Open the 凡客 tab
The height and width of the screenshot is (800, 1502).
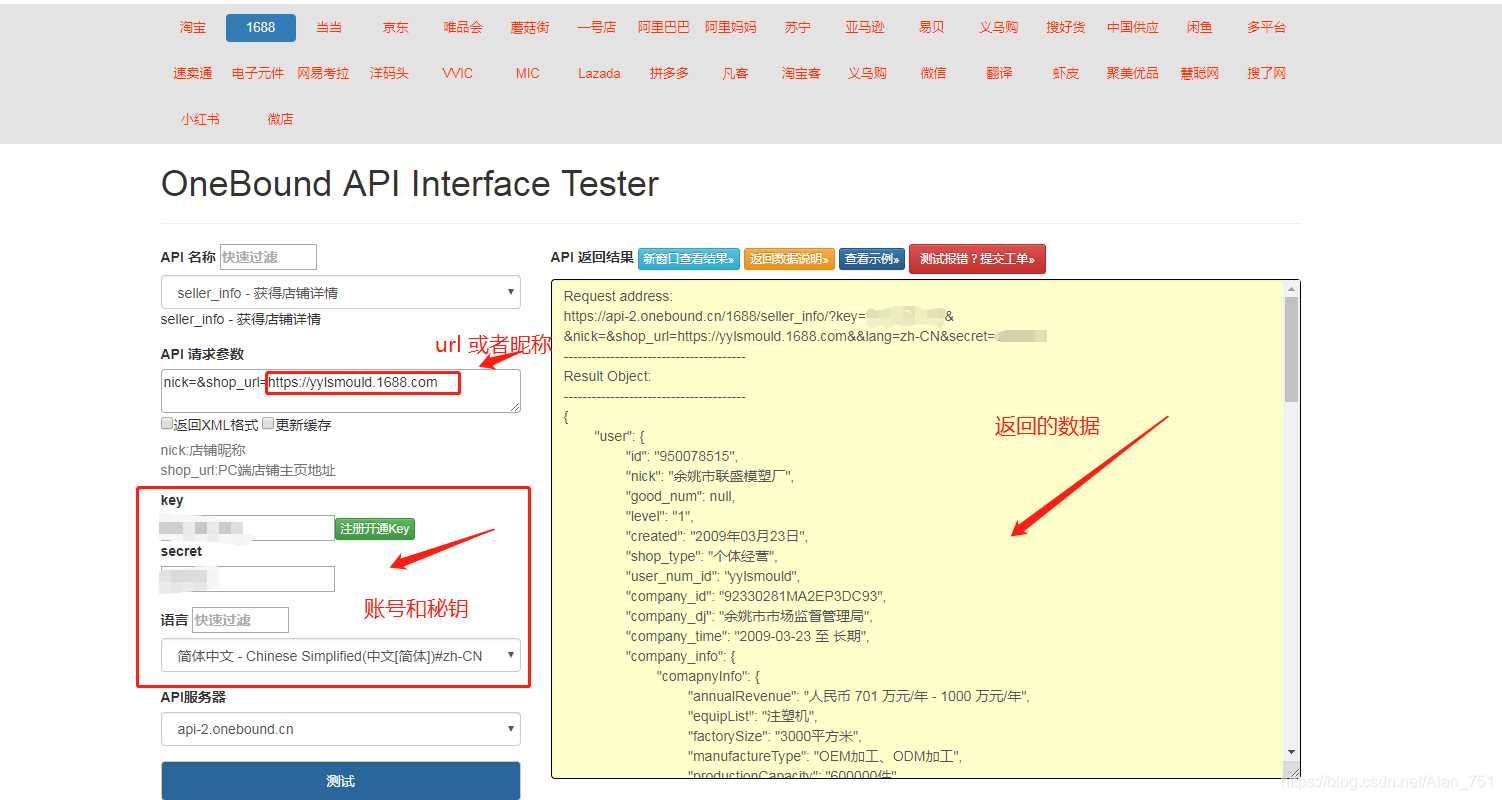pos(735,74)
